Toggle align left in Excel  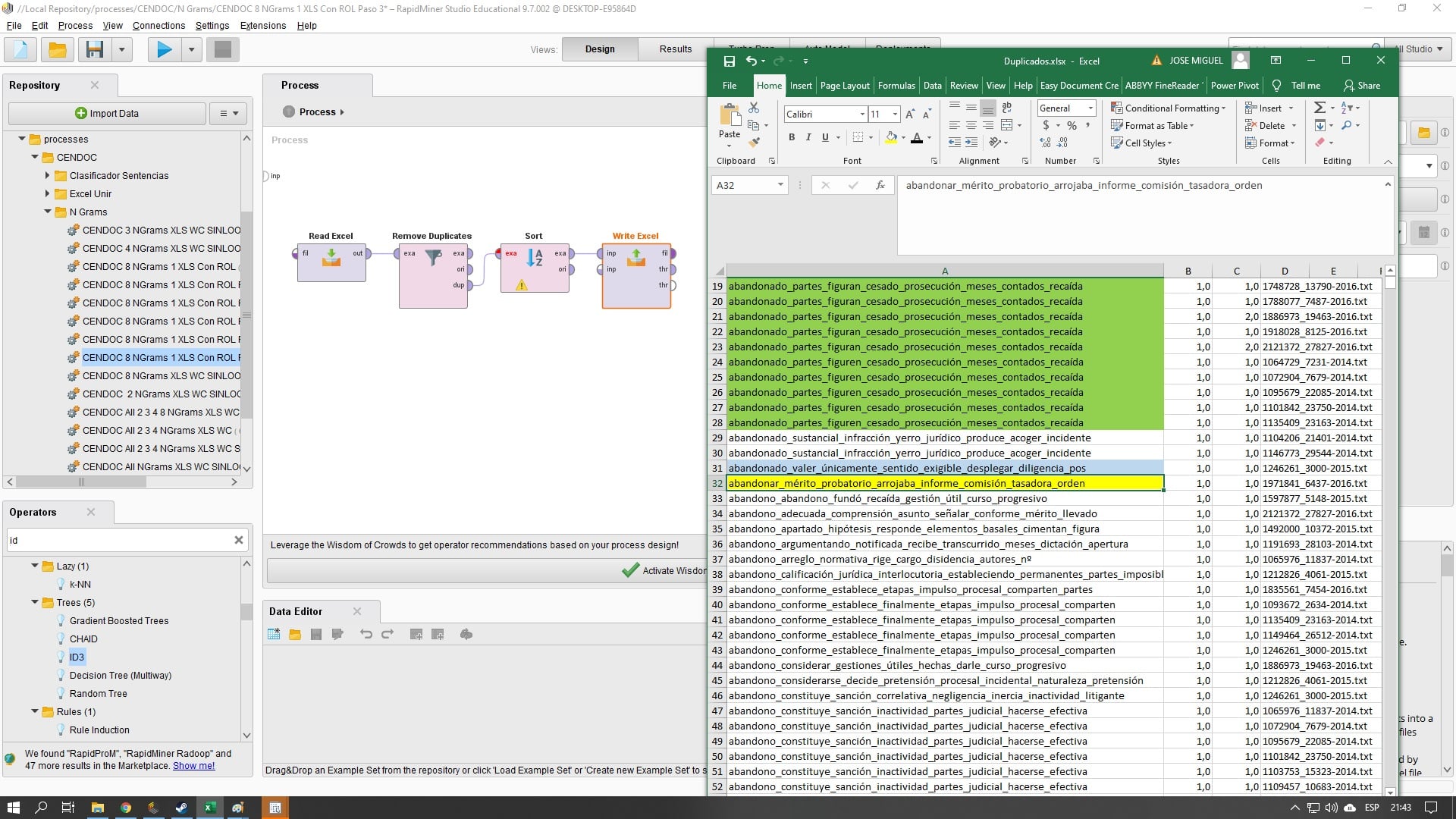tap(955, 126)
